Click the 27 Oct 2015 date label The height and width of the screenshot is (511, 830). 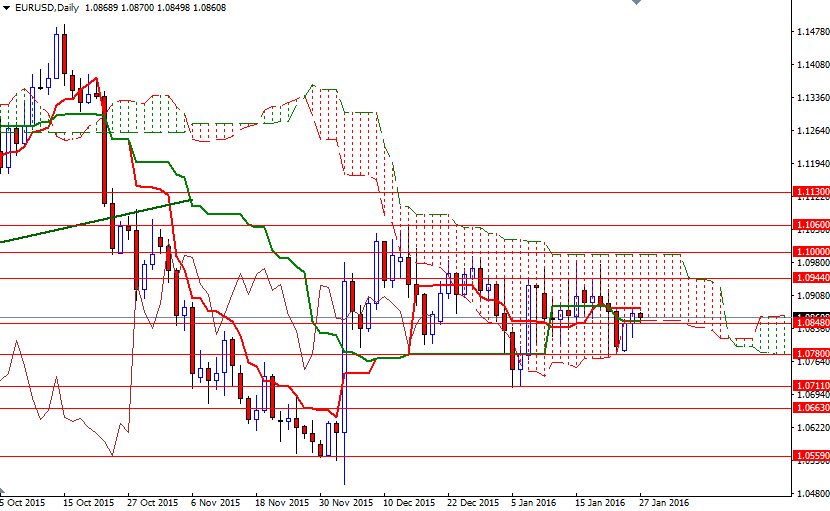click(152, 502)
